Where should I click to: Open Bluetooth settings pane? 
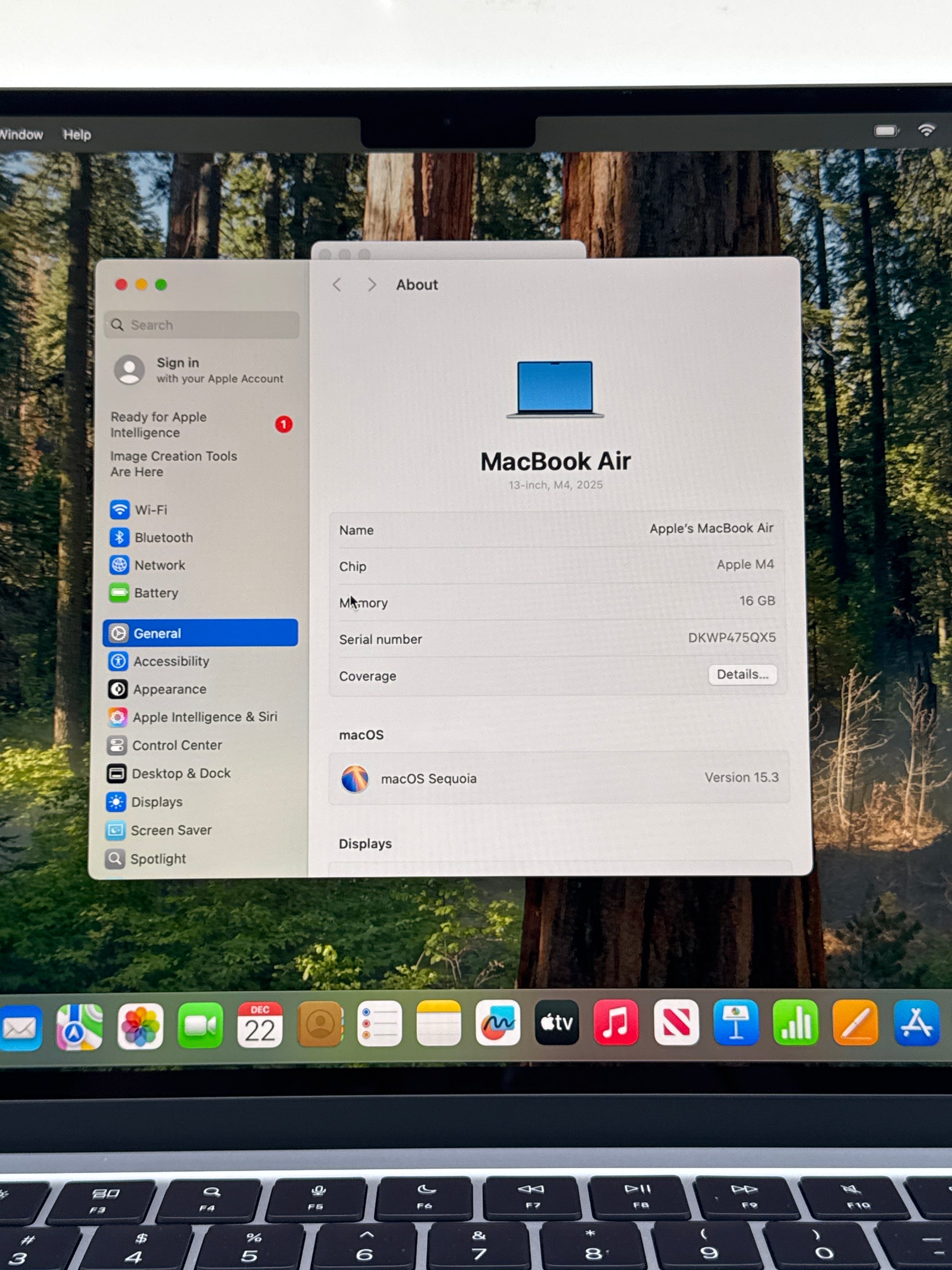point(163,537)
